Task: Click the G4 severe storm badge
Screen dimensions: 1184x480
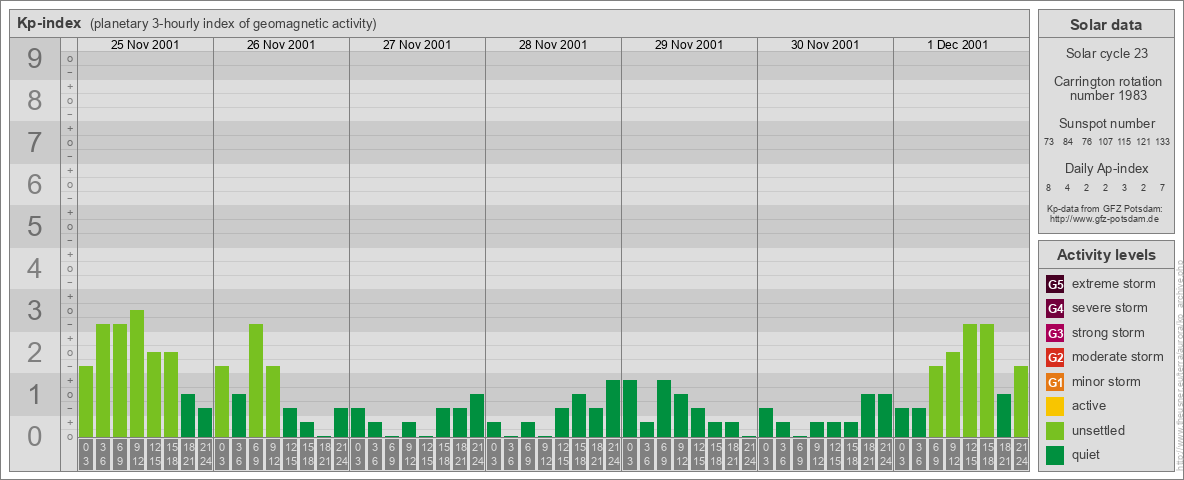Action: [1055, 308]
